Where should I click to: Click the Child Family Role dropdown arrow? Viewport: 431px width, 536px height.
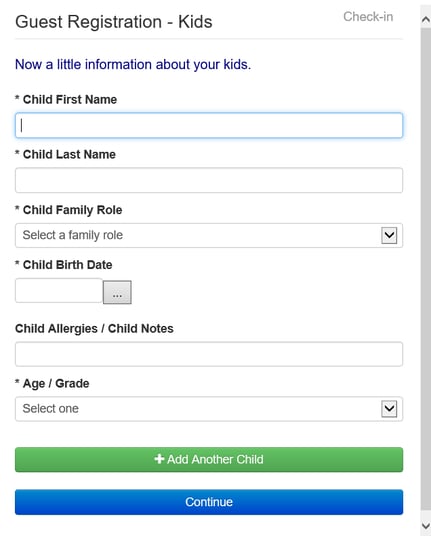click(389, 236)
